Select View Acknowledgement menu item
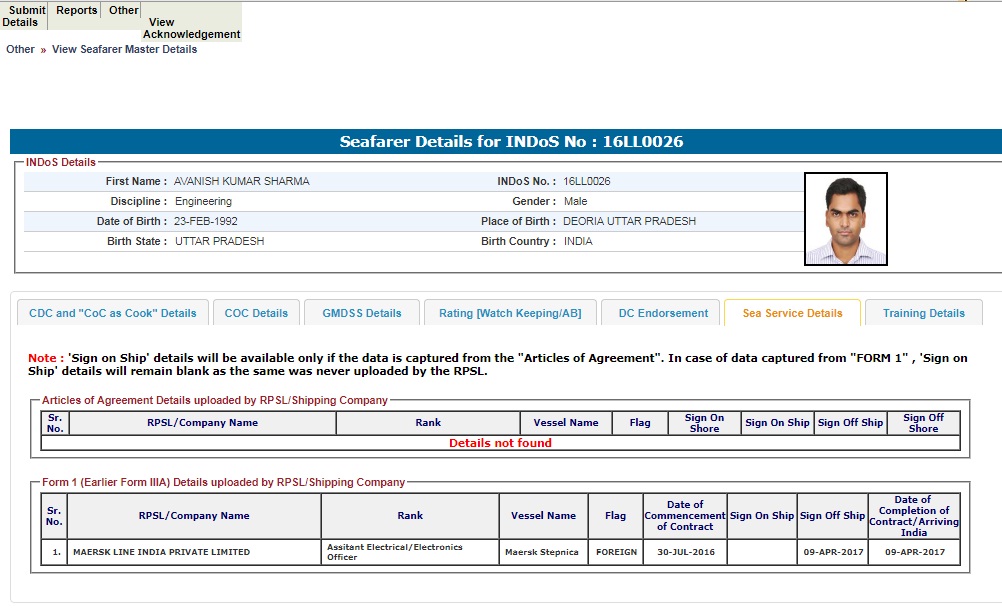Image resolution: width=1002 pixels, height=608 pixels. pos(191,28)
